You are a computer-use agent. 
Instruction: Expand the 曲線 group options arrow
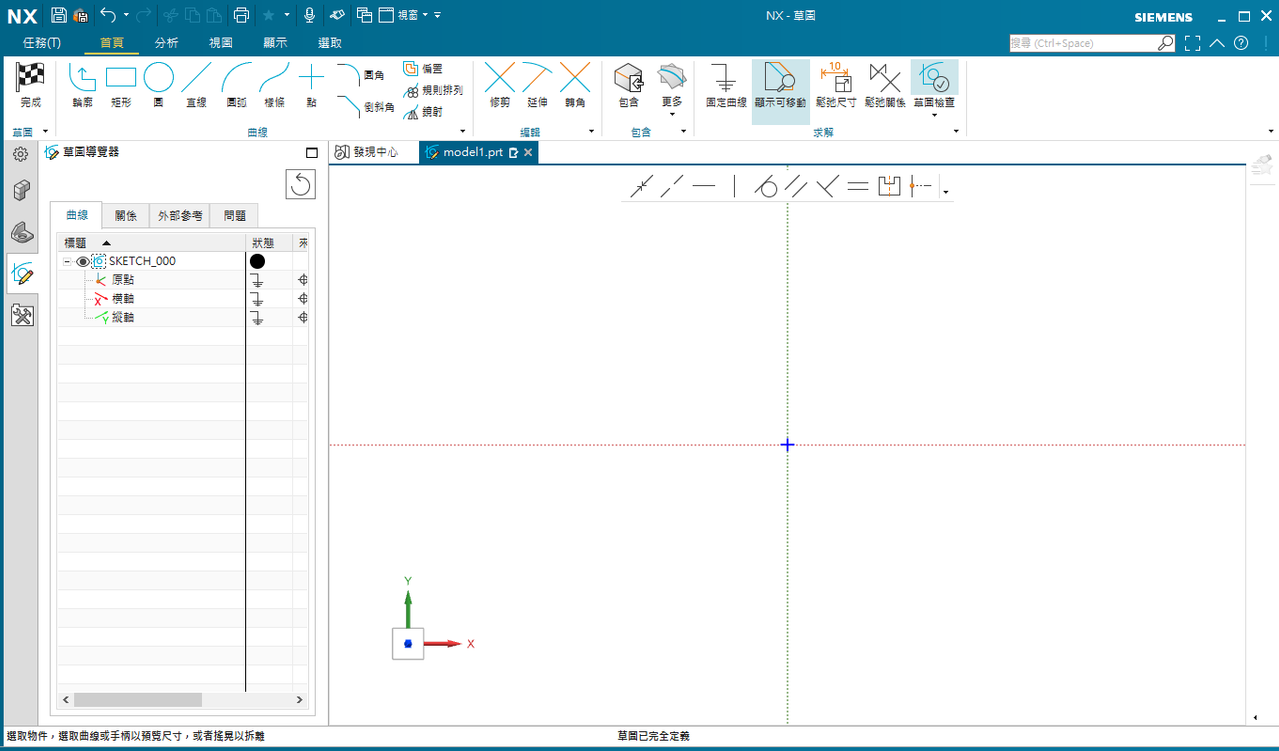tap(462, 132)
